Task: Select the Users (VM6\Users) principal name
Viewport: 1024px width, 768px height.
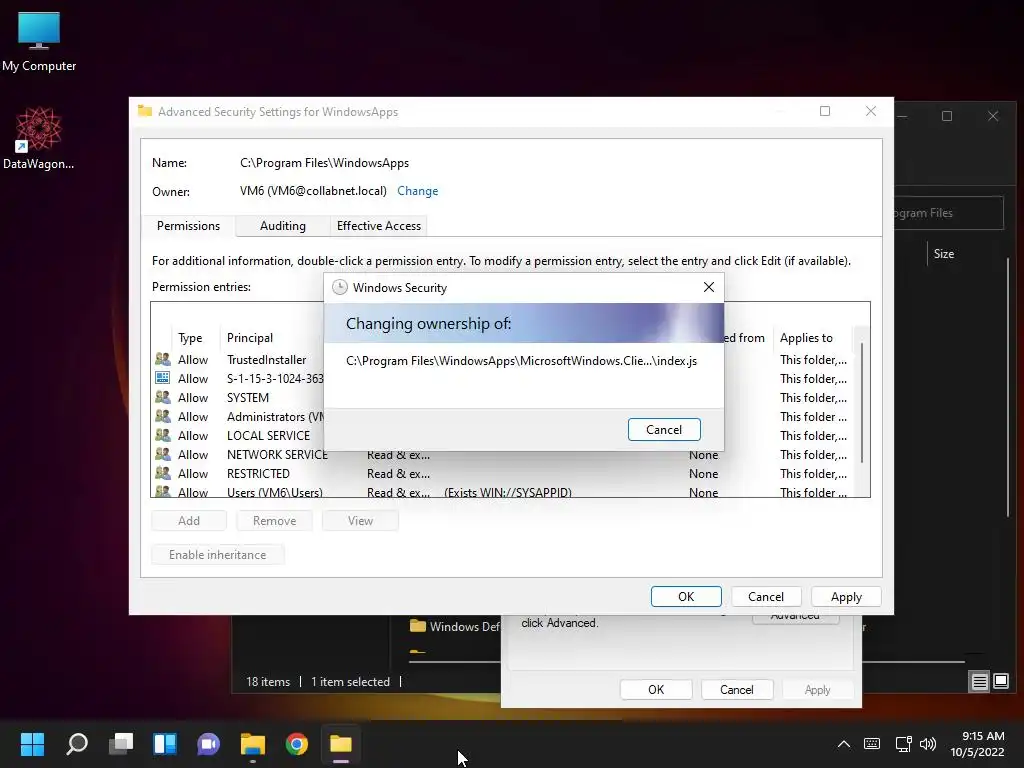Action: point(274,492)
